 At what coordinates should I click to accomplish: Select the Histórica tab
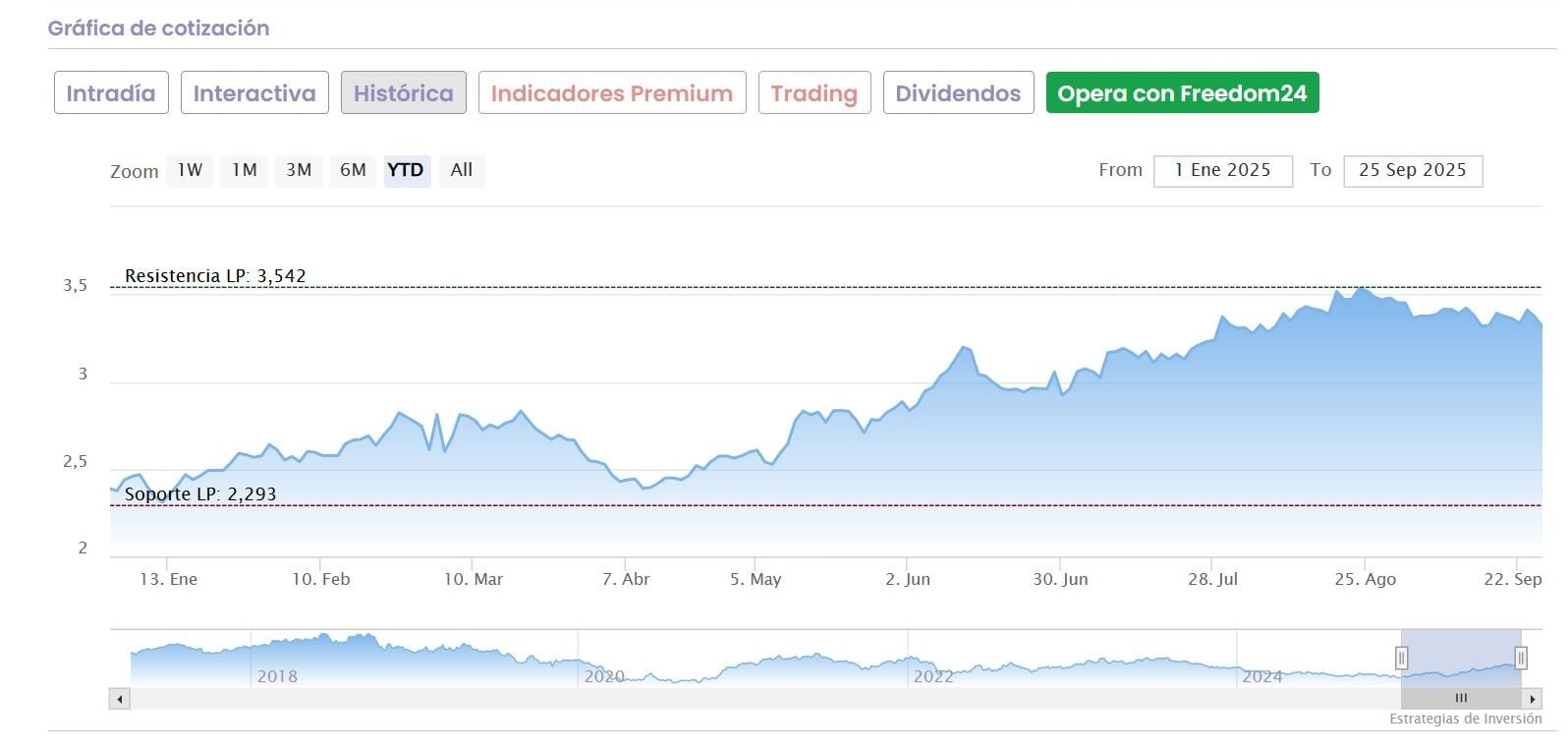click(x=404, y=93)
